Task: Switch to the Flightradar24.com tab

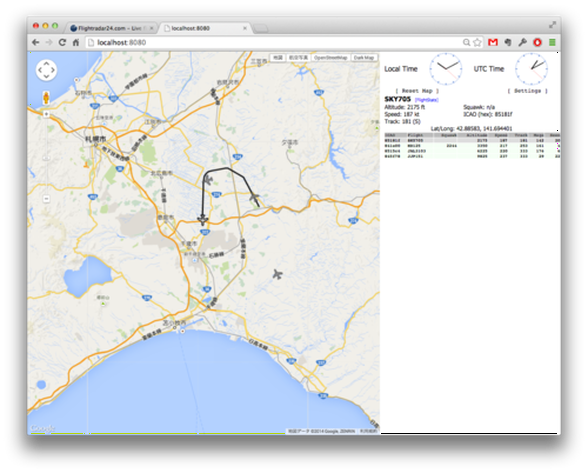Action: coord(110,28)
